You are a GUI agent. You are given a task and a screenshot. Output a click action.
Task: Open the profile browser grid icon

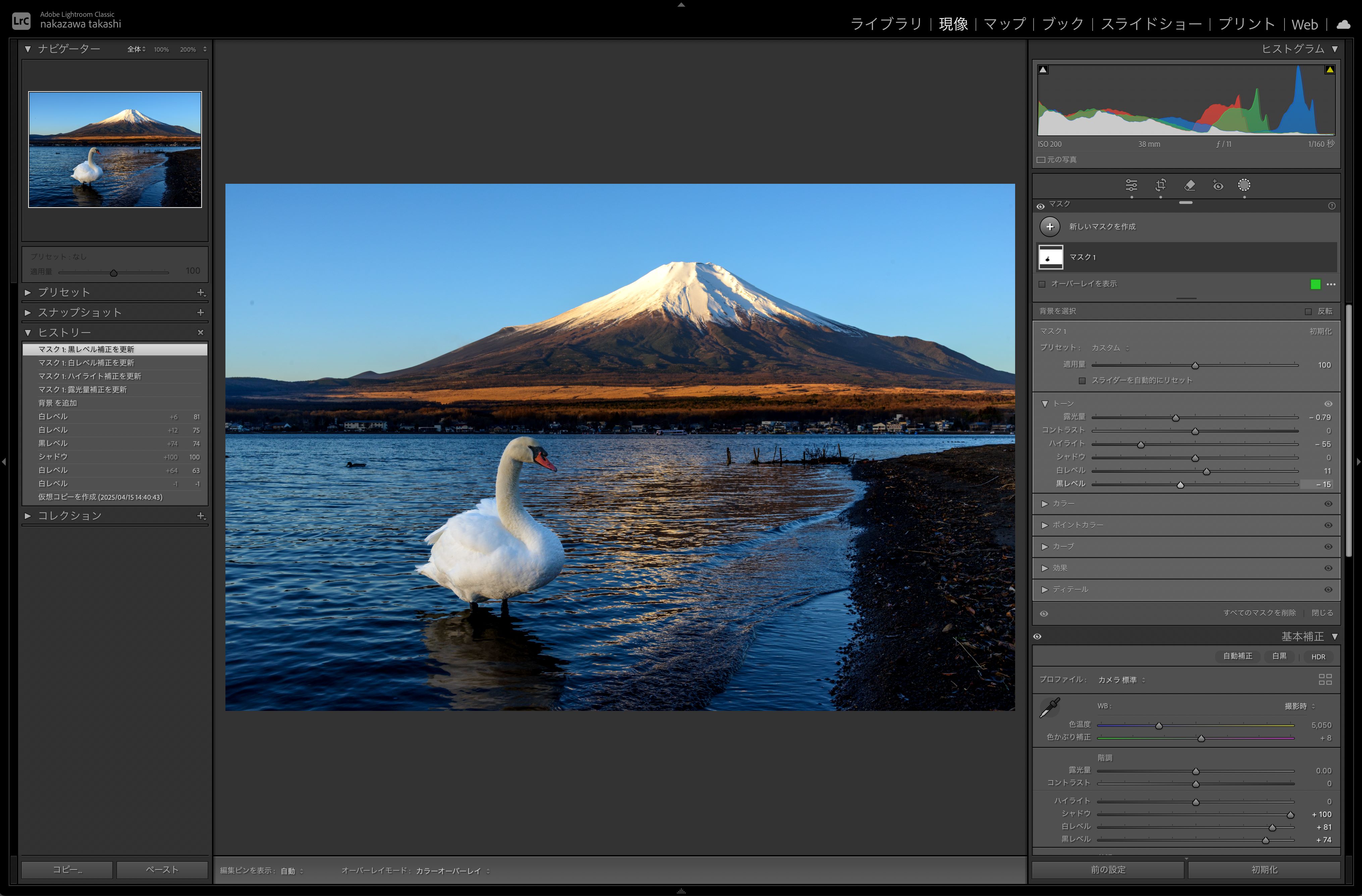click(x=1325, y=680)
